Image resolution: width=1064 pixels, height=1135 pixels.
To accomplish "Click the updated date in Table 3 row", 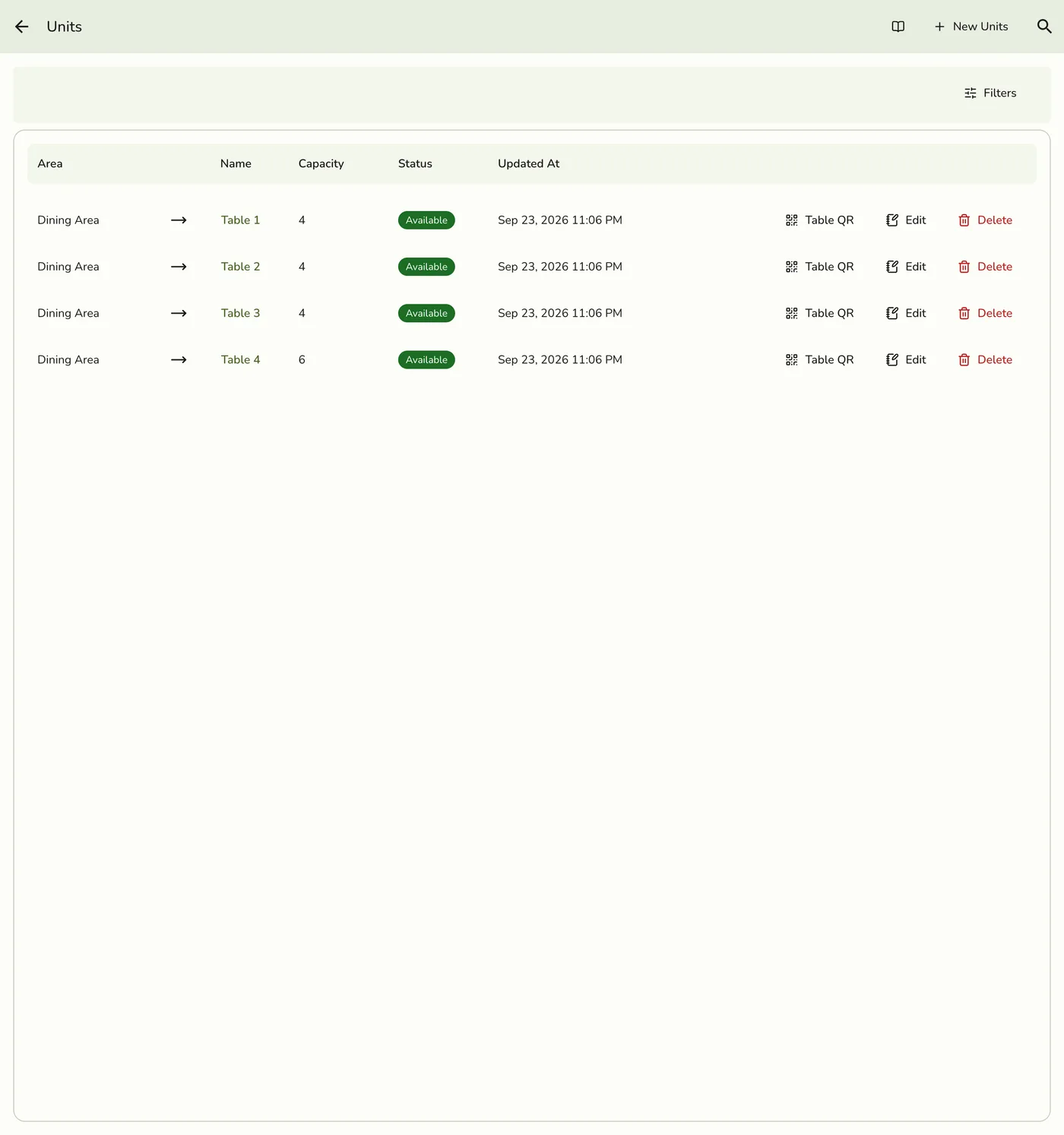I will click(560, 313).
